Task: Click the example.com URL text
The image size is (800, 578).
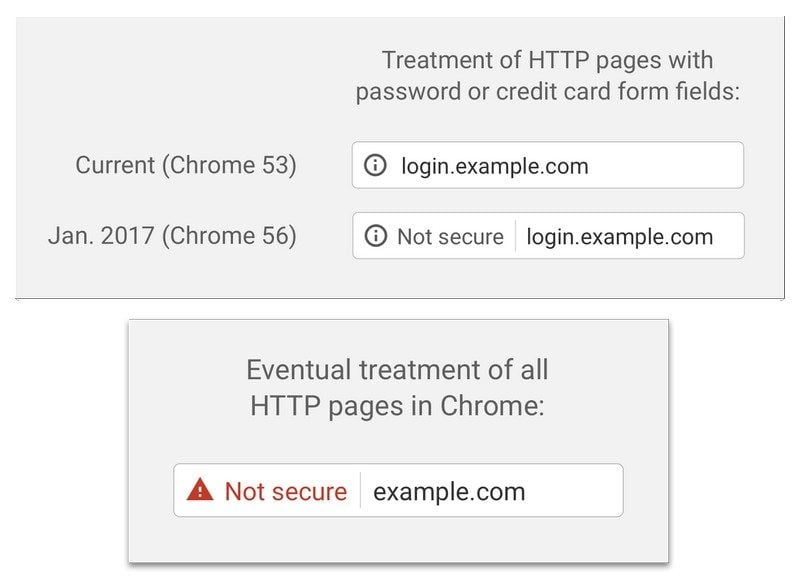Action: [449, 492]
